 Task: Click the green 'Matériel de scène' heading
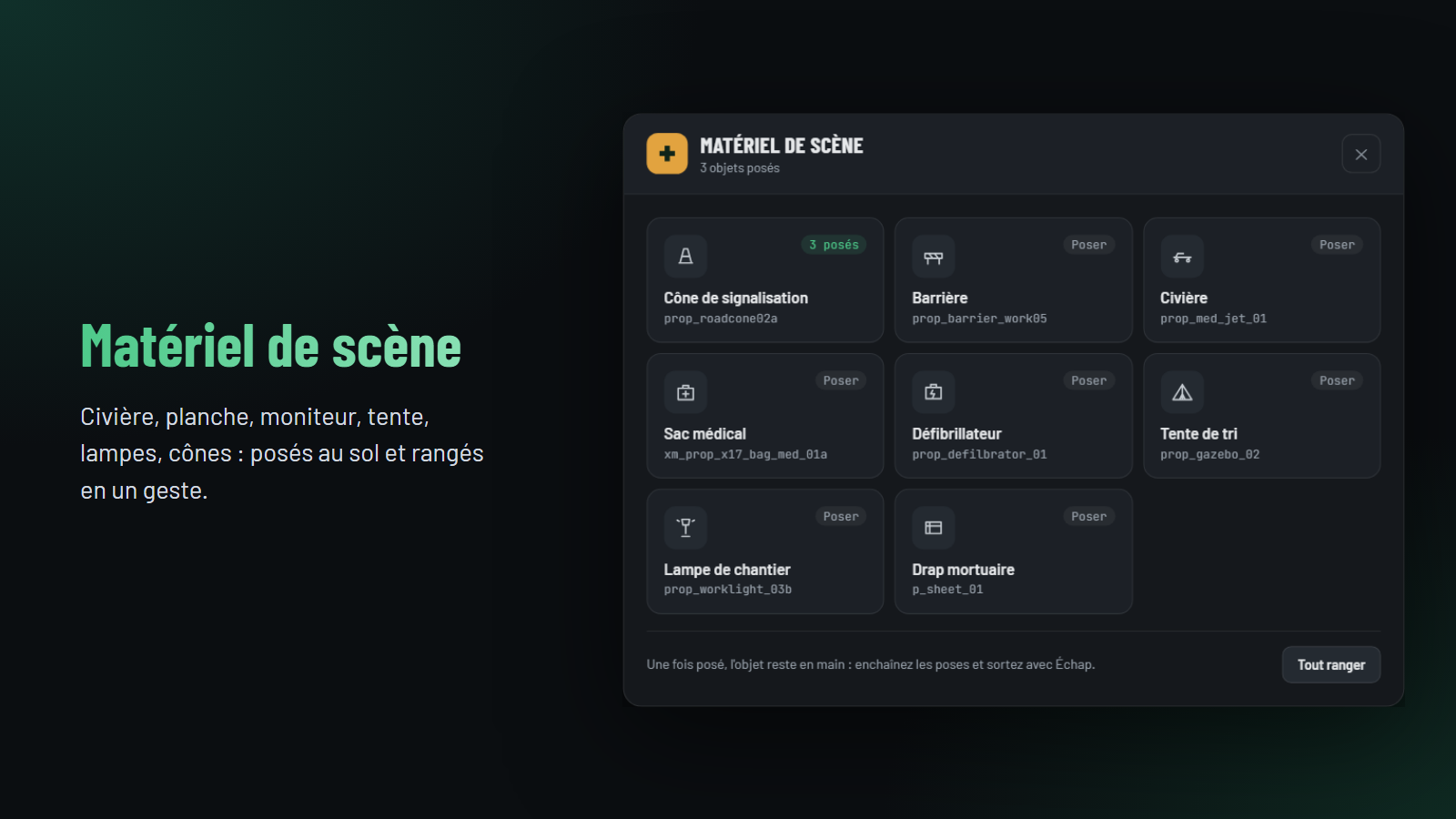point(271,347)
